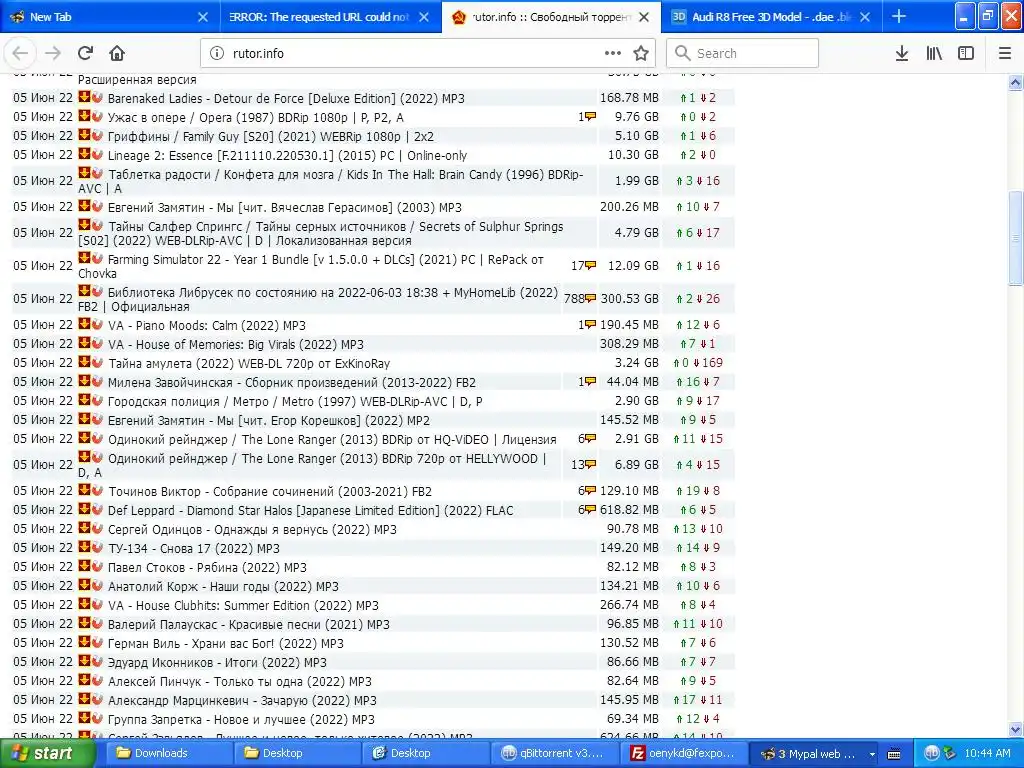Open The Lone Ranger HQ-ViDEO link
Image resolution: width=1024 pixels, height=768 pixels.
pos(332,439)
